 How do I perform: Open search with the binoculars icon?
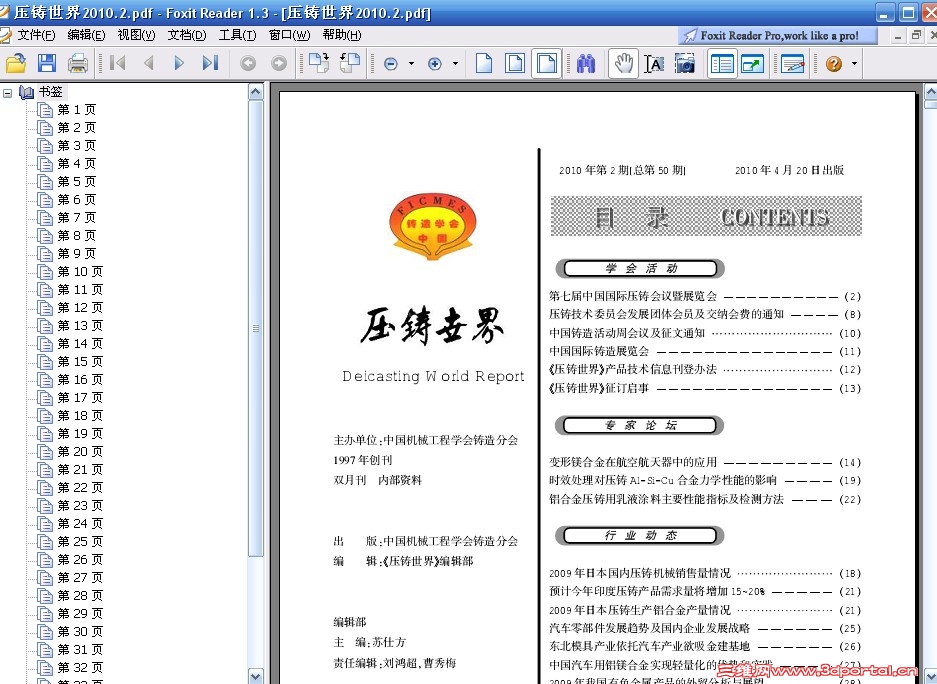[586, 63]
